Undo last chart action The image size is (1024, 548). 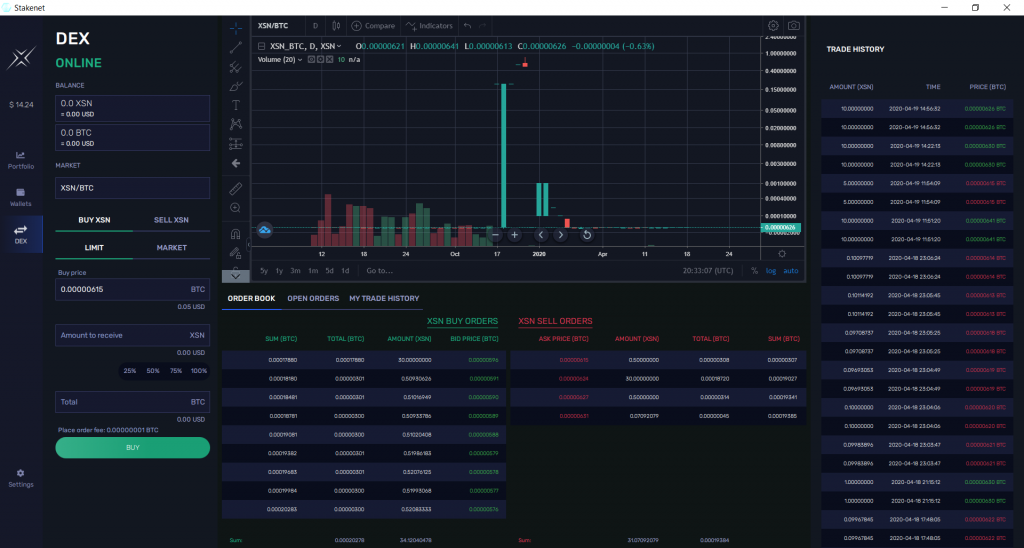click(468, 26)
